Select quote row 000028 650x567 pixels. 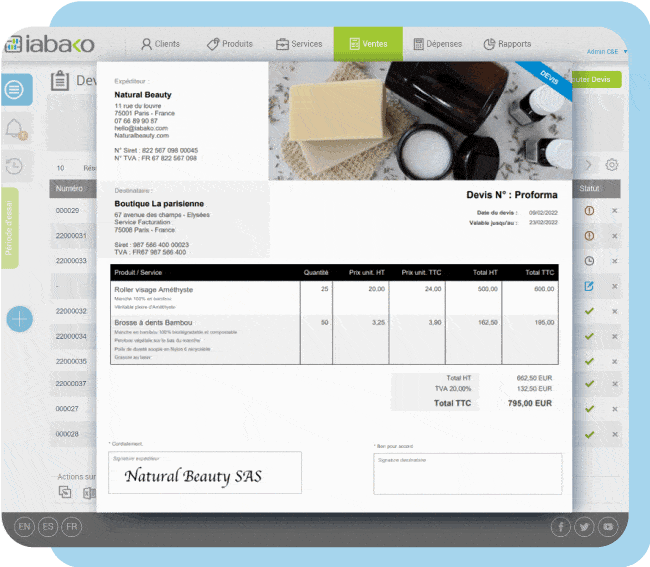67,434
